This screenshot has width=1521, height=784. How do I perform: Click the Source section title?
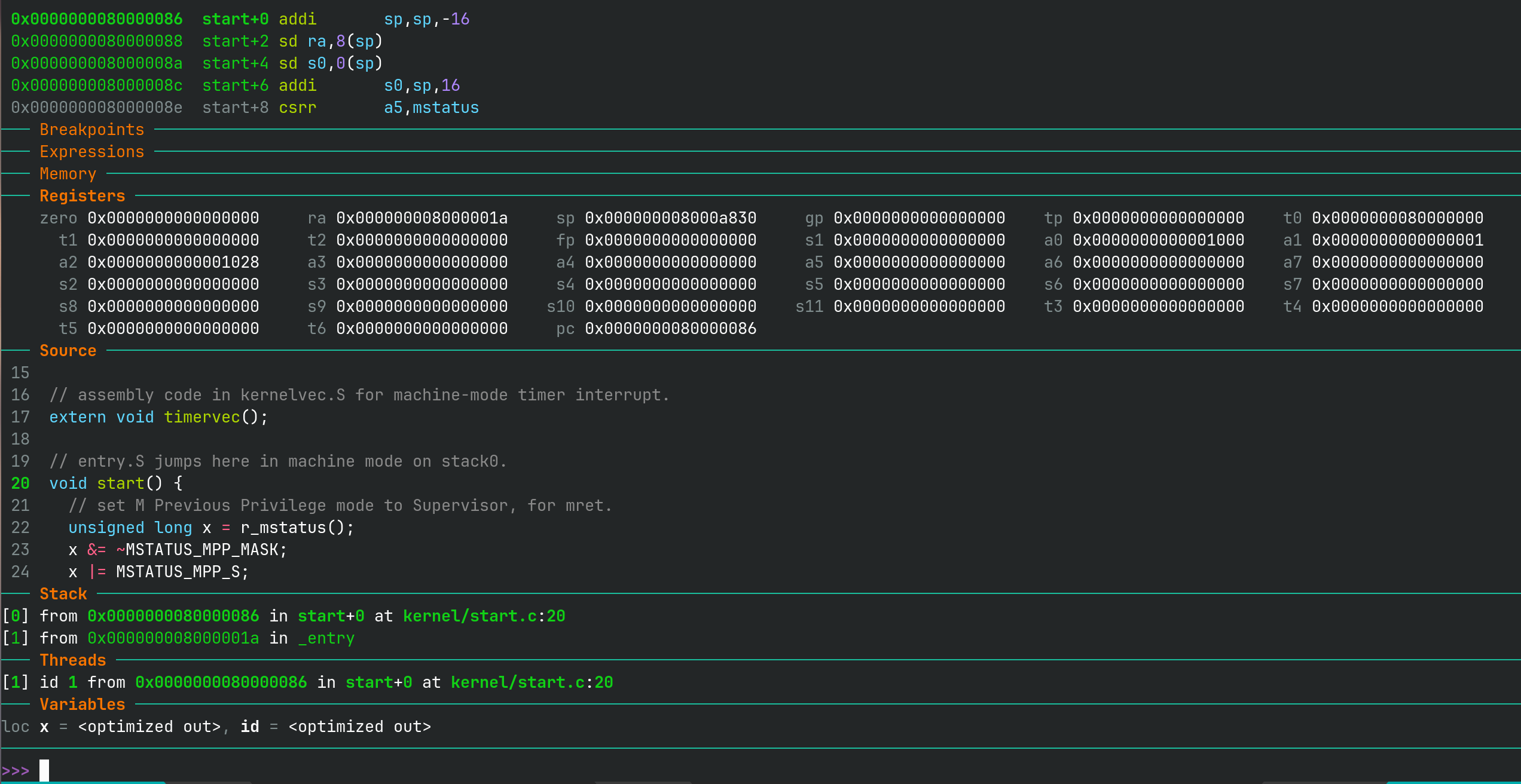pos(68,351)
